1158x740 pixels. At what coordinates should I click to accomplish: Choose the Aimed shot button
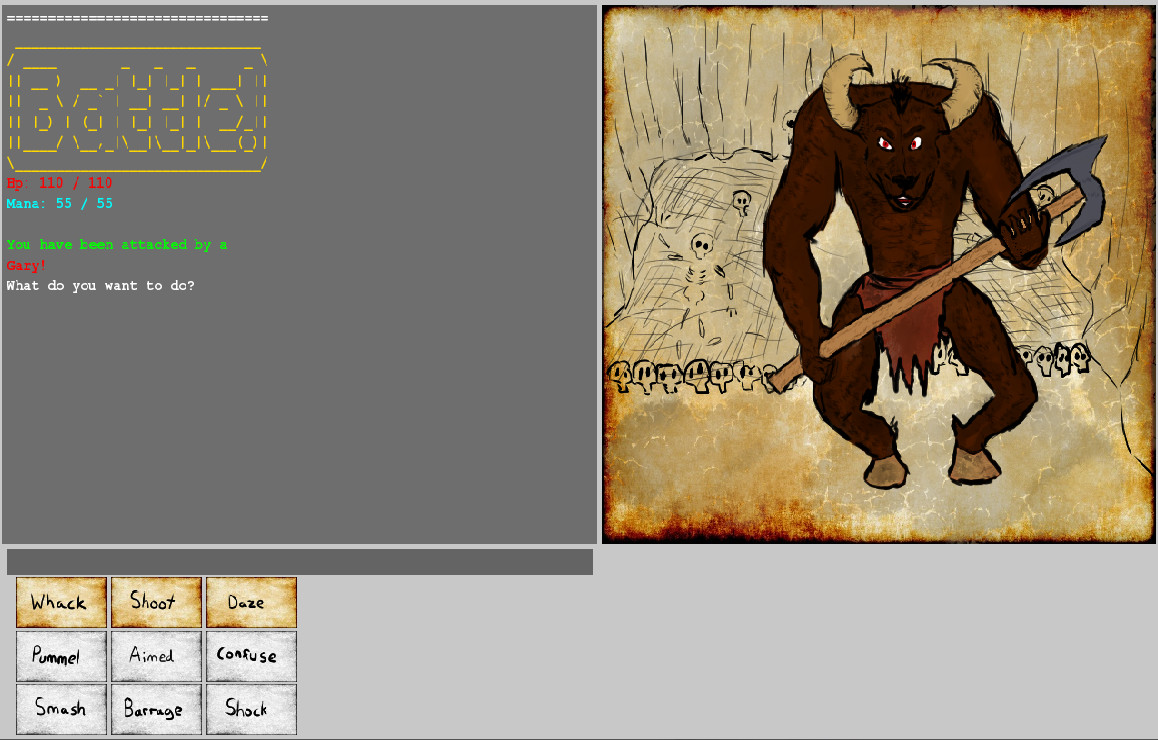(156, 656)
